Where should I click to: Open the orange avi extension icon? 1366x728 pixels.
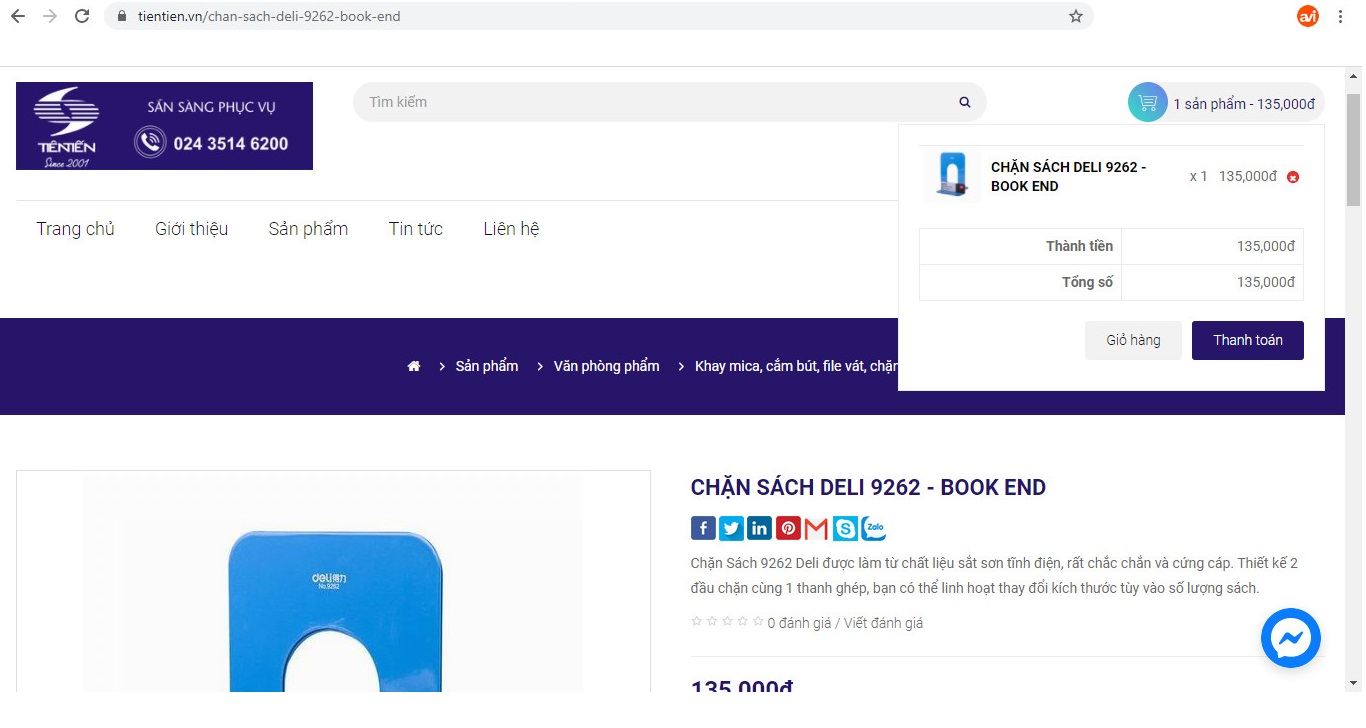[1307, 16]
